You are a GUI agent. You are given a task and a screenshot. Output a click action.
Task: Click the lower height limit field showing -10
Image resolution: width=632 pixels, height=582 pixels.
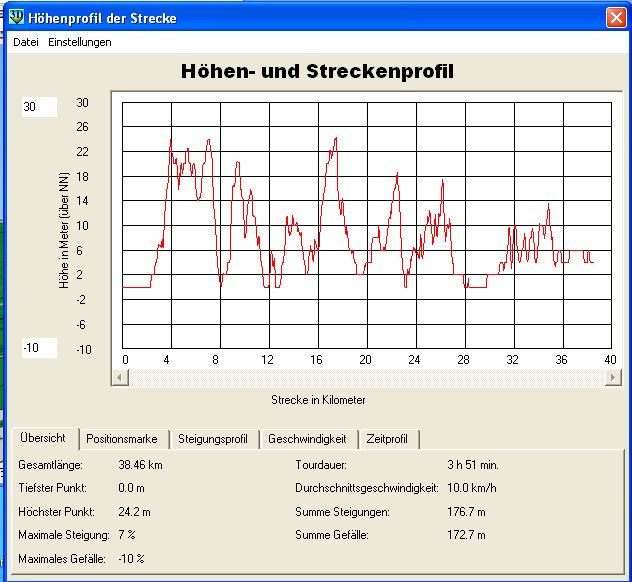40,348
